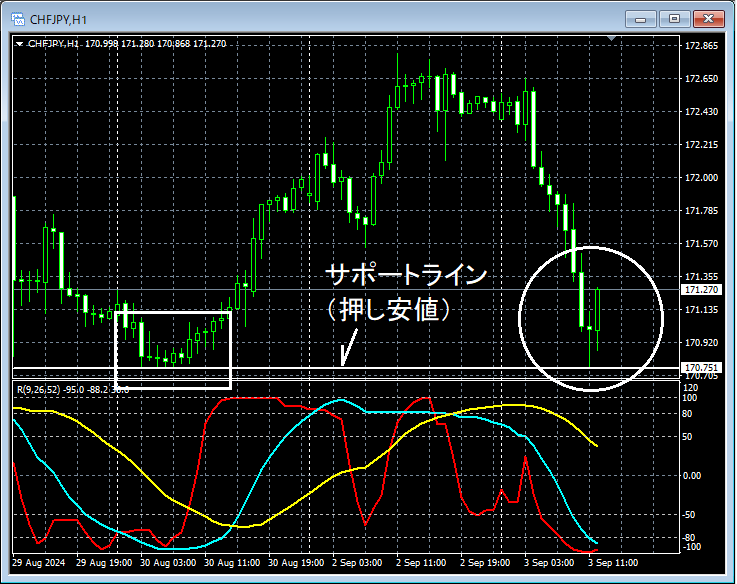This screenshot has height=584, width=737.
Task: Close the CHFJPY,H1 chart window
Action: click(709, 19)
